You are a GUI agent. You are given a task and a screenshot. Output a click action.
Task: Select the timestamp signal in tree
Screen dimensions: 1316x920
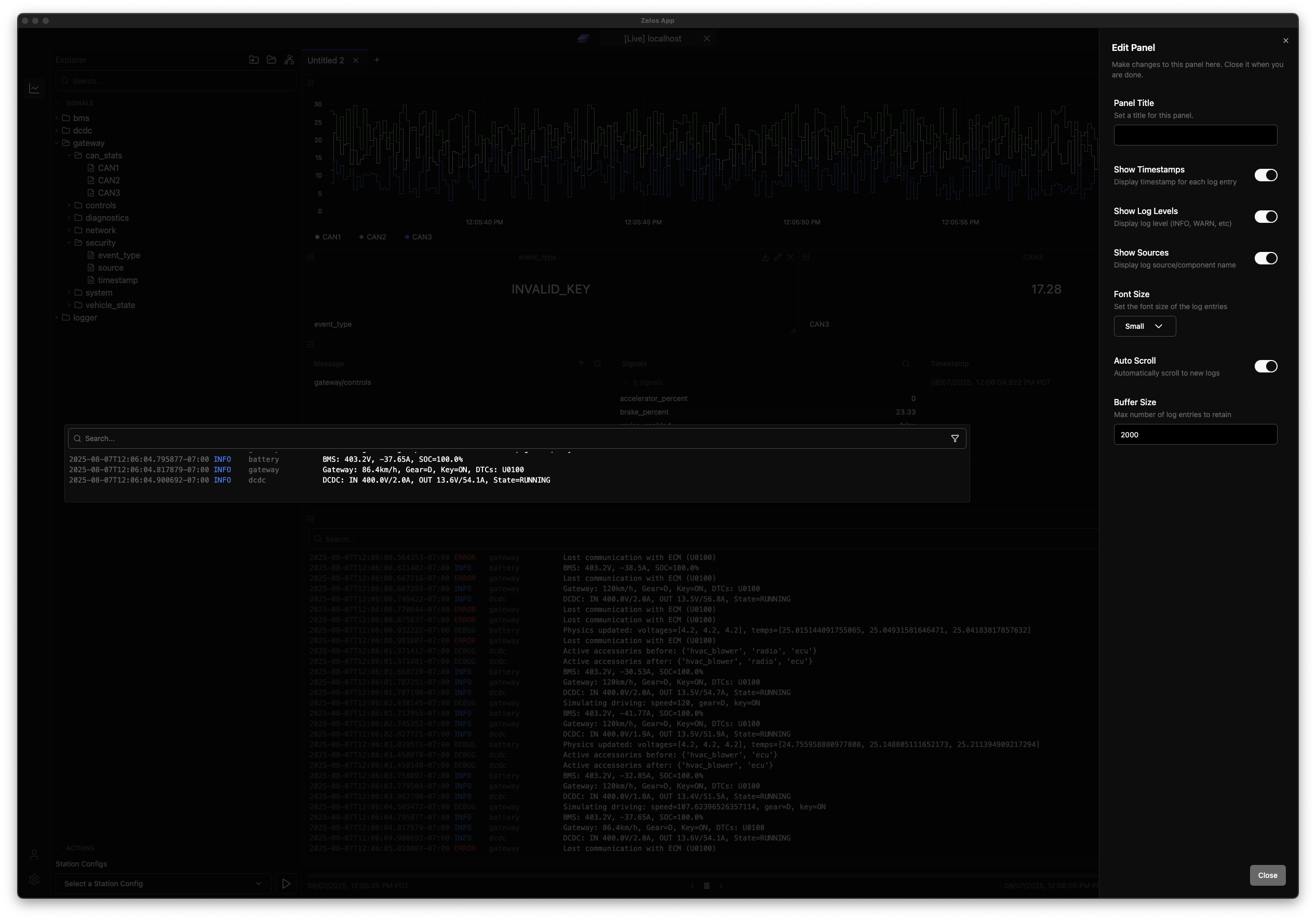click(117, 281)
